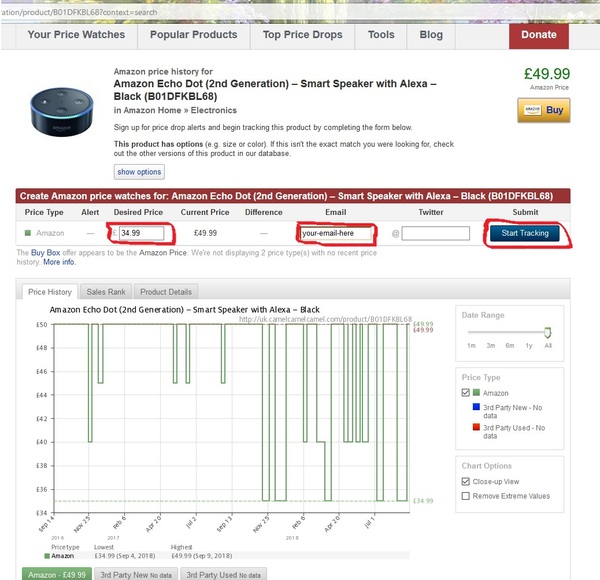
Task: Select 3rd Party Used No data button
Action: (x=223, y=574)
